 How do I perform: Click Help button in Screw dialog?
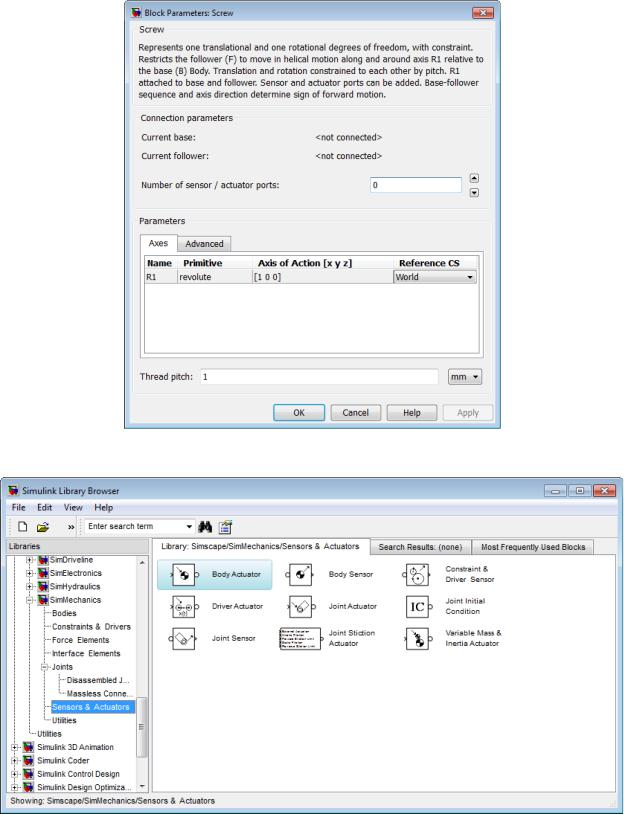pyautogui.click(x=412, y=413)
